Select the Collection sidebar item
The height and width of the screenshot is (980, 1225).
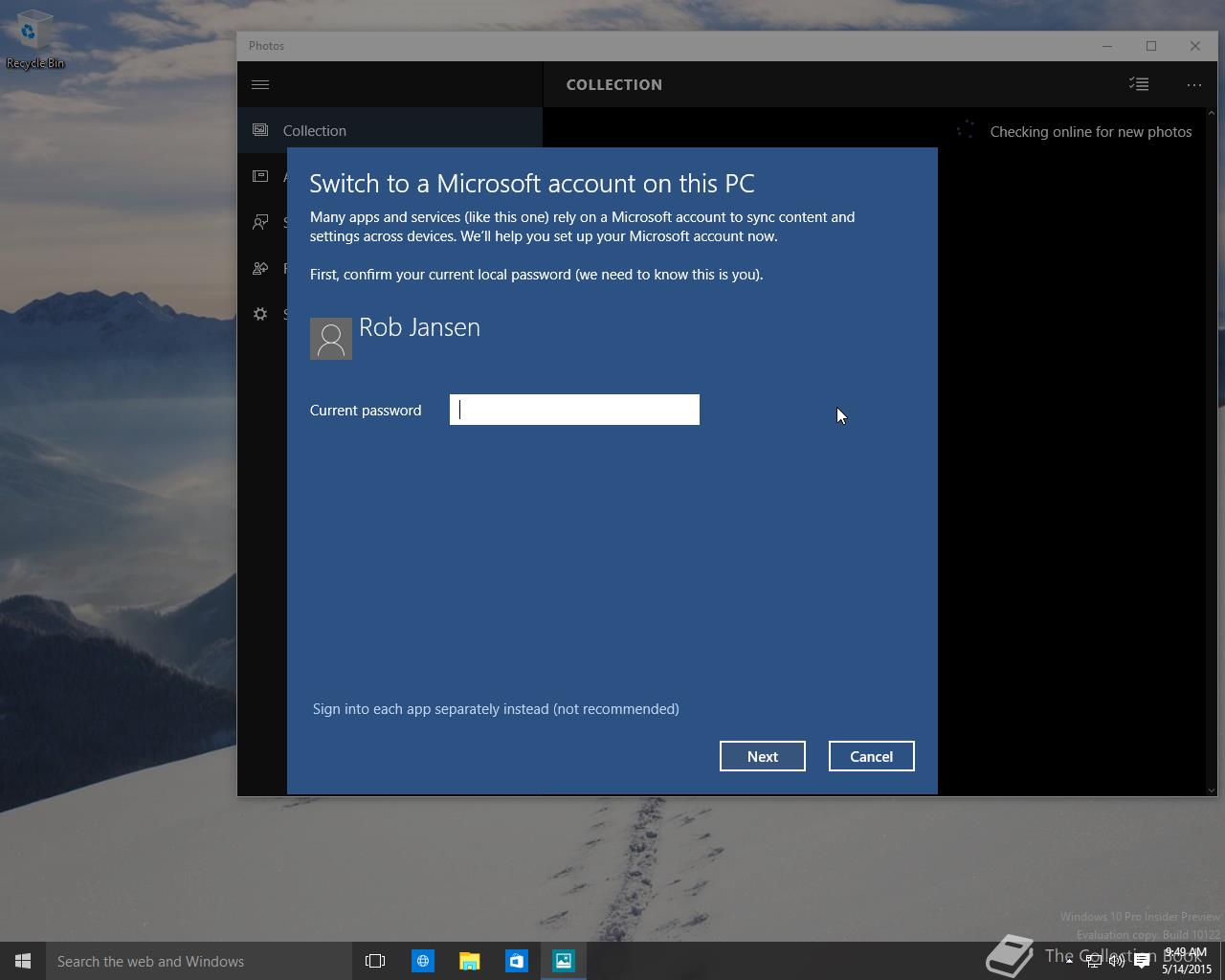click(390, 130)
